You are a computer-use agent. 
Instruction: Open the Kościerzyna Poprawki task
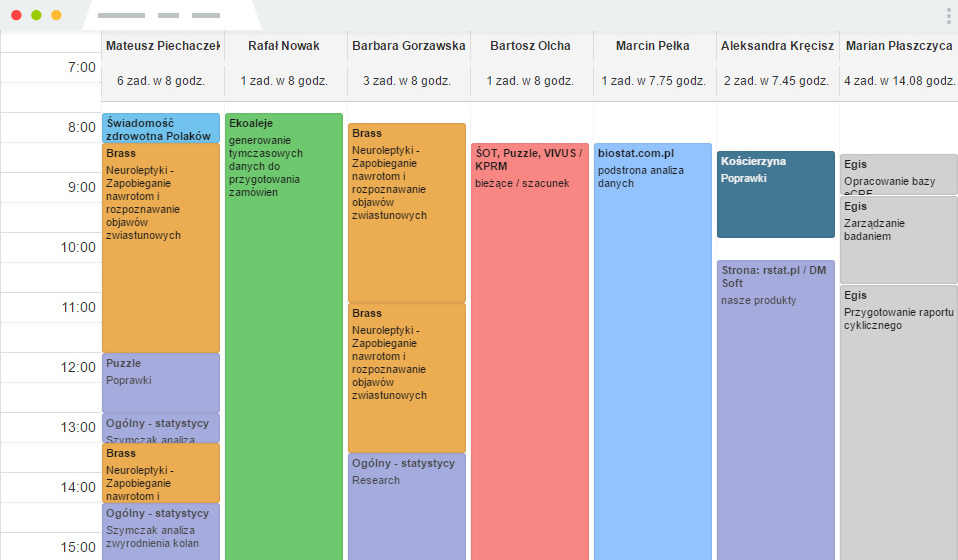point(776,194)
